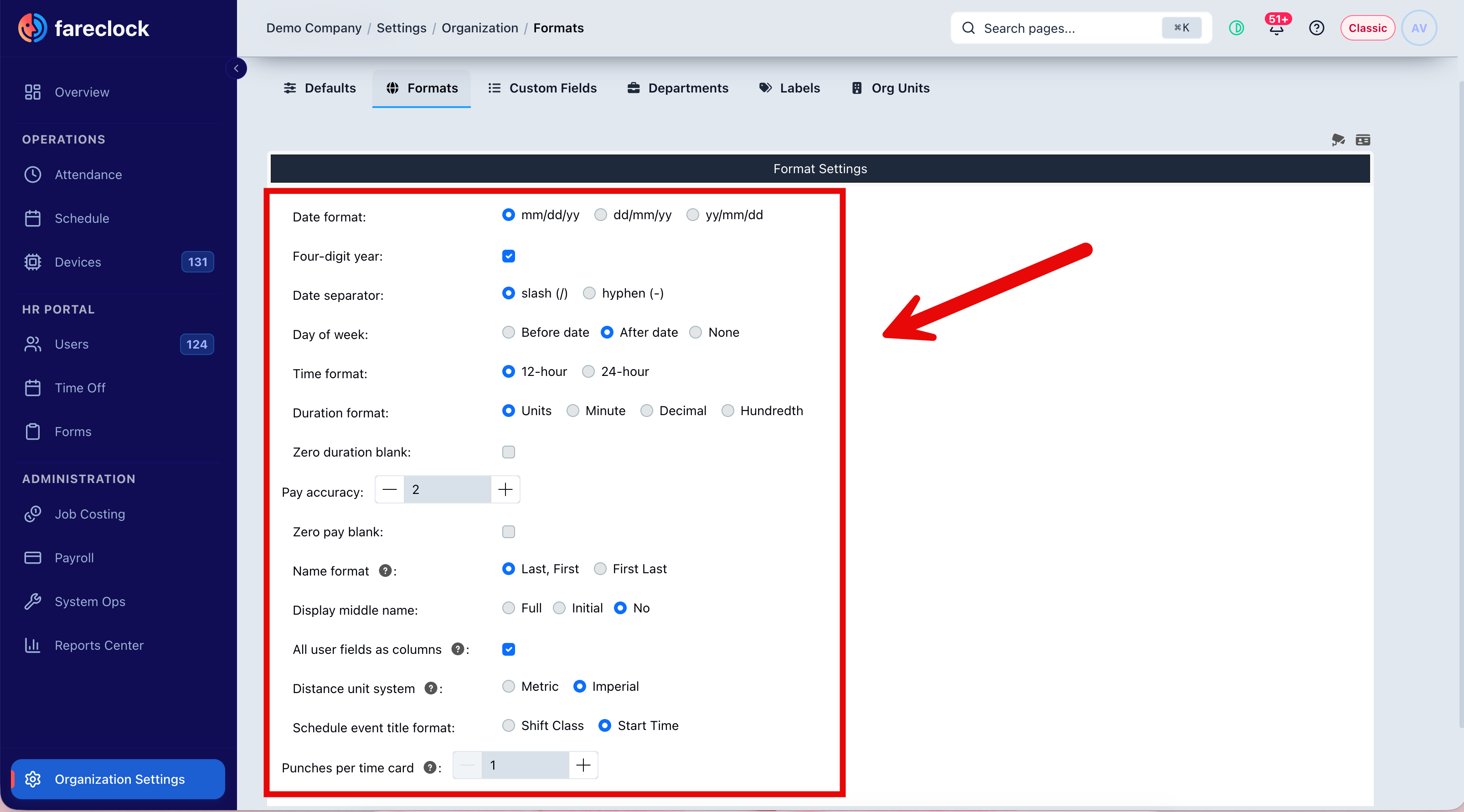
Task: Increase Pay accuracy with the plus button
Action: (x=505, y=490)
